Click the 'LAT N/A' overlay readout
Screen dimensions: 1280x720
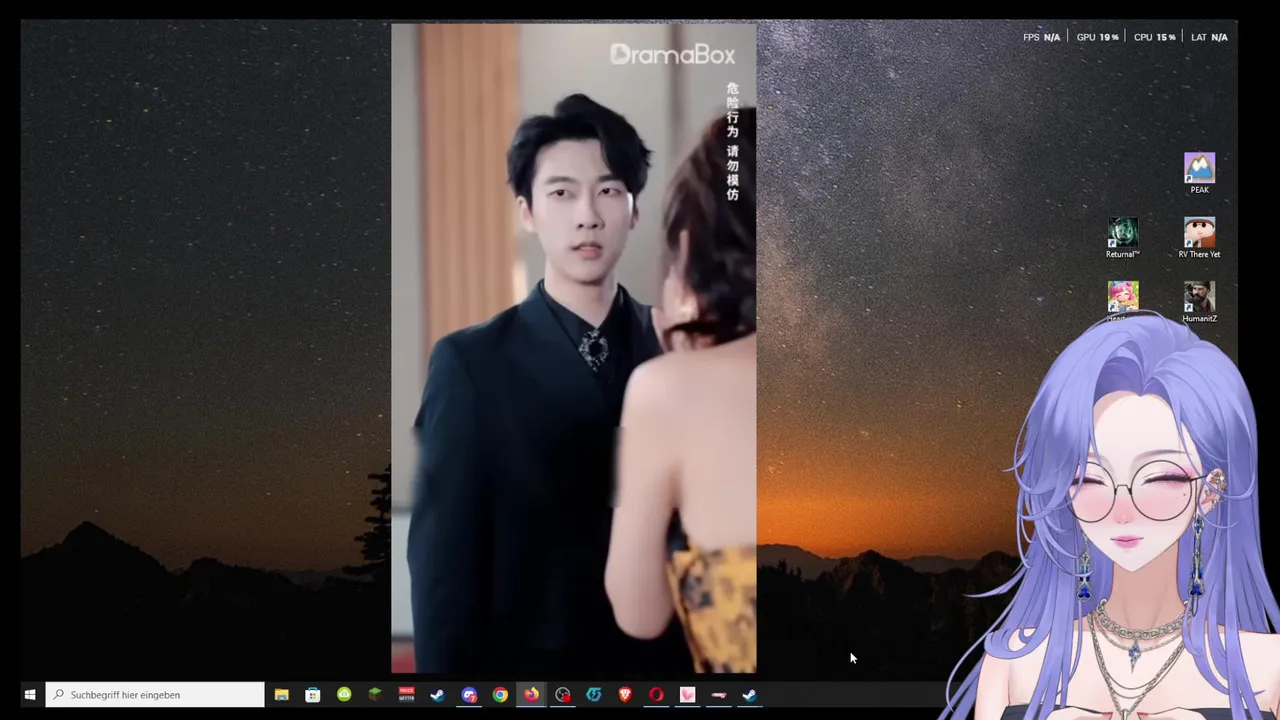1209,37
